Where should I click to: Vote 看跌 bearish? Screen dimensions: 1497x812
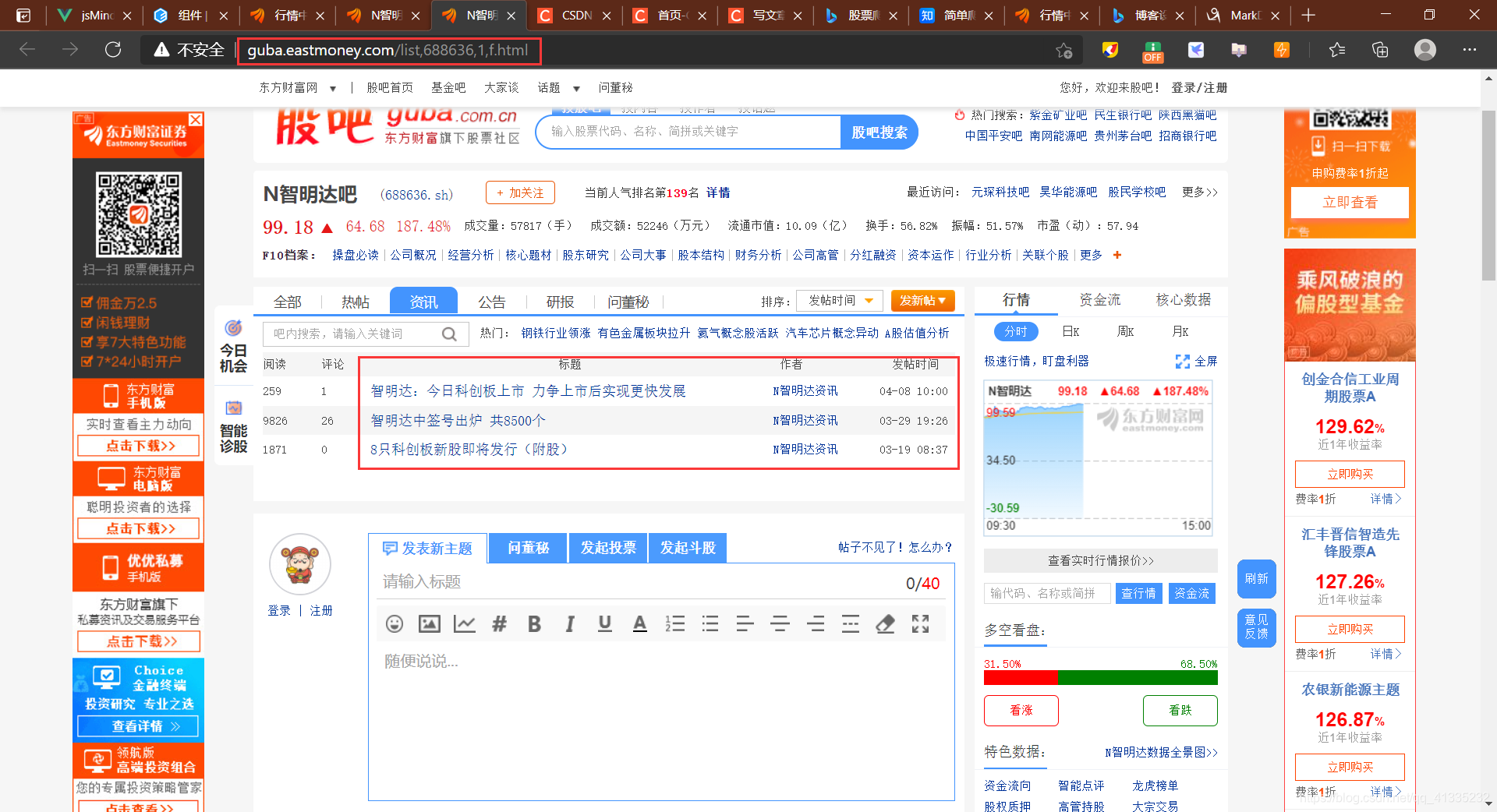1180,710
